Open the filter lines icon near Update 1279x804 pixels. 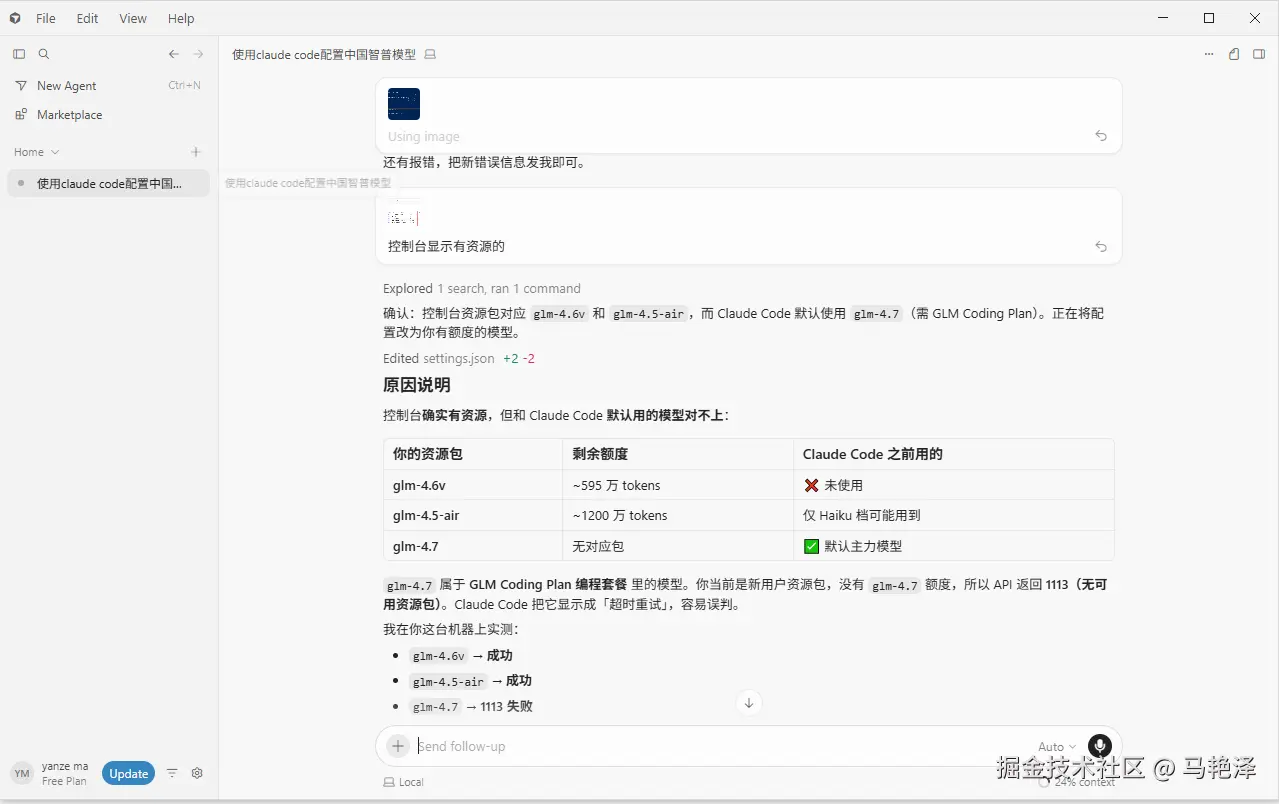pos(172,773)
